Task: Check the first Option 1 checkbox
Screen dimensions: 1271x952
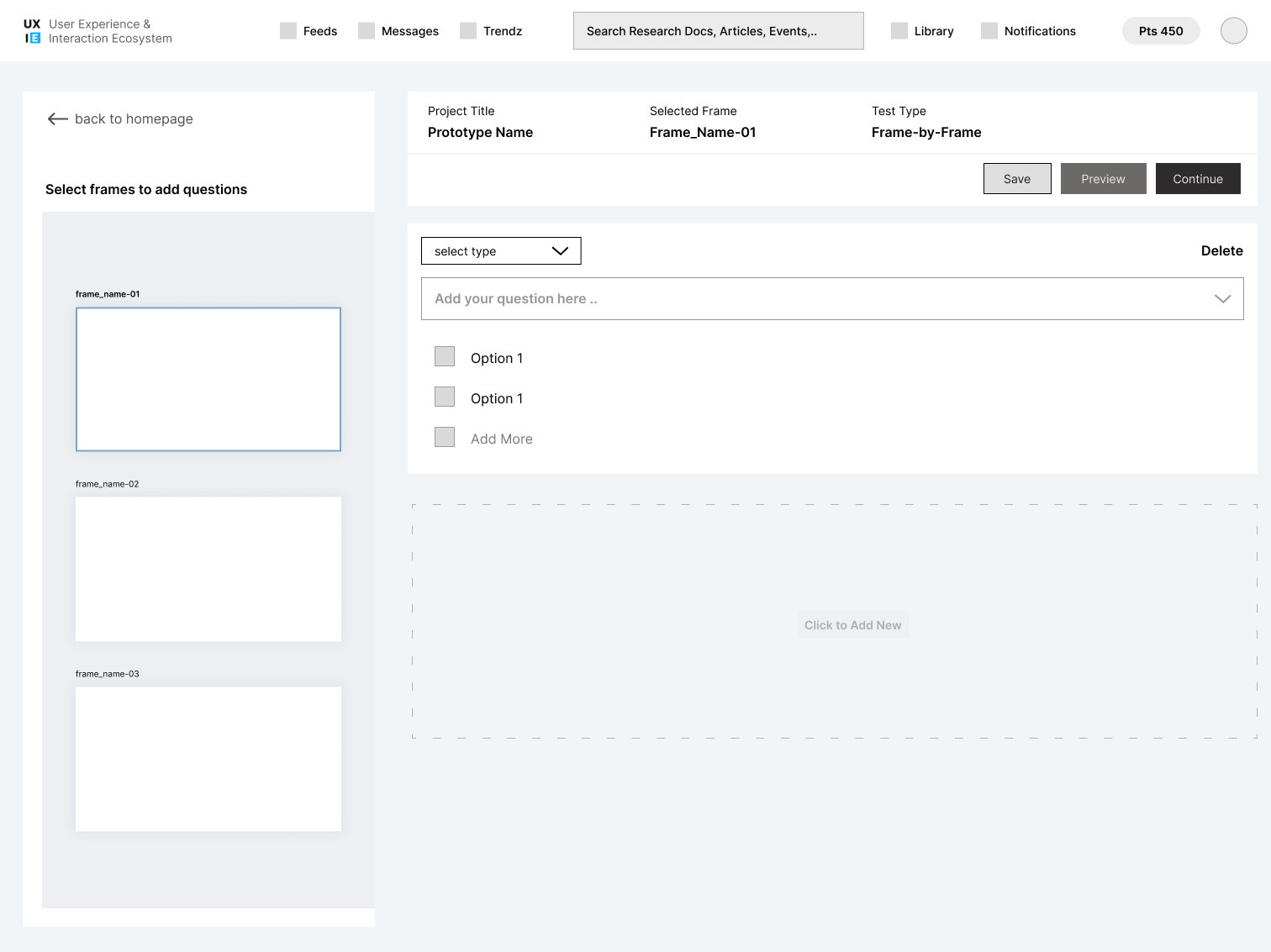Action: 445,356
